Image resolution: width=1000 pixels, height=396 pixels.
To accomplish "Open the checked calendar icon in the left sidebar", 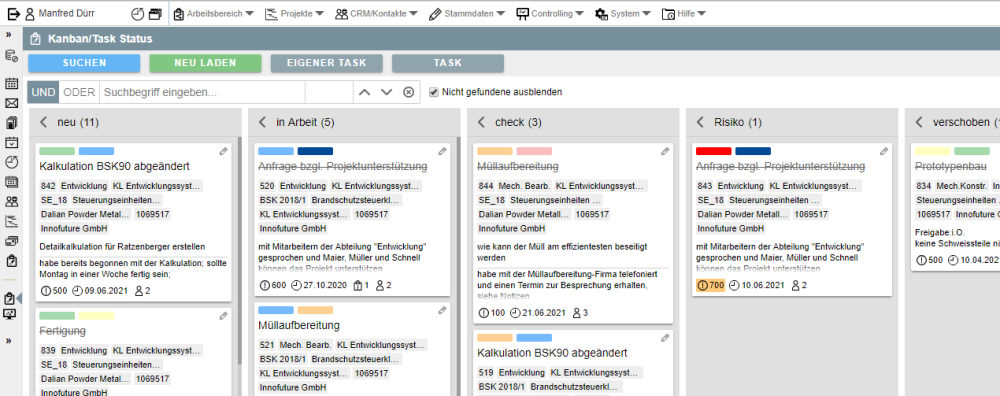I will tap(11, 142).
